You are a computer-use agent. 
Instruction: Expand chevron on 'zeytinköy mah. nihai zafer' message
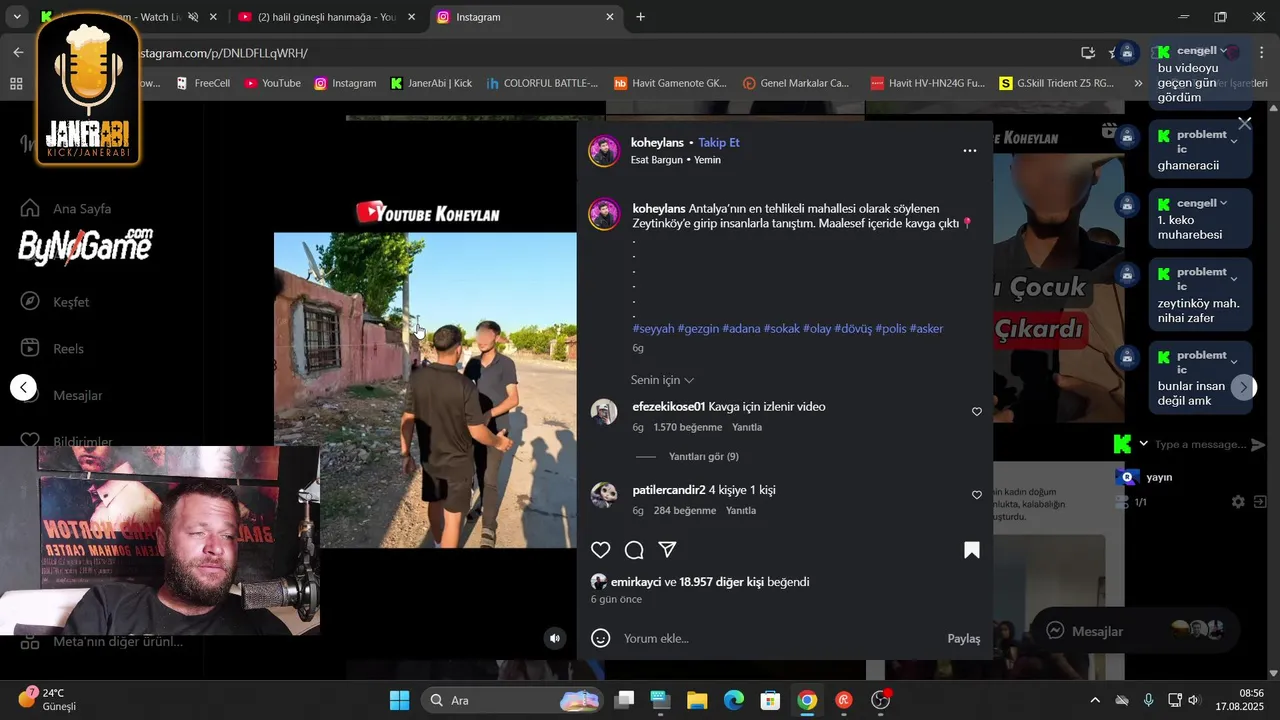[x=1234, y=279]
